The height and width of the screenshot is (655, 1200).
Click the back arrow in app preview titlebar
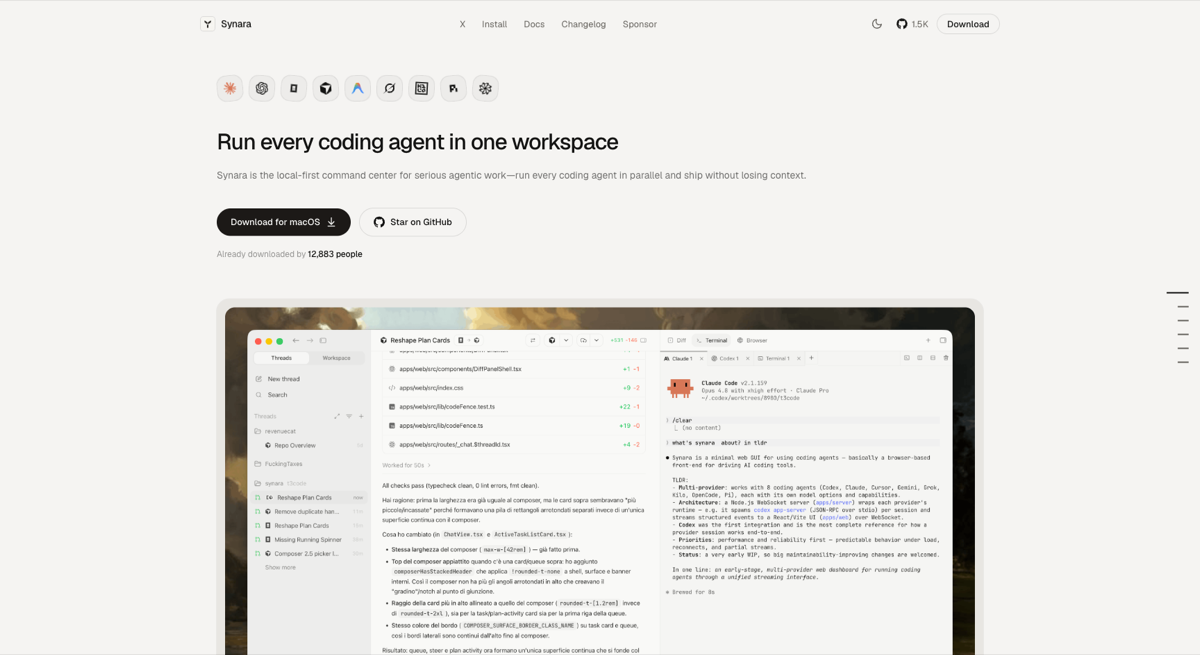pyautogui.click(x=296, y=341)
